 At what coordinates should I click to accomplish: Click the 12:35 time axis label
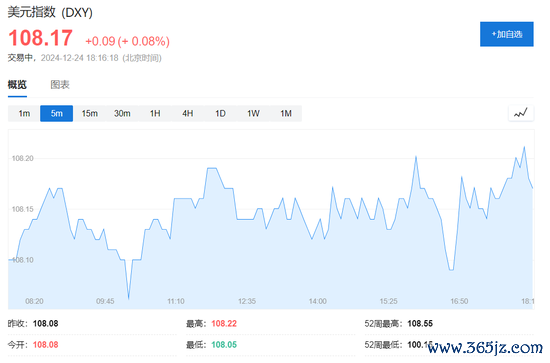pyautogui.click(x=247, y=301)
